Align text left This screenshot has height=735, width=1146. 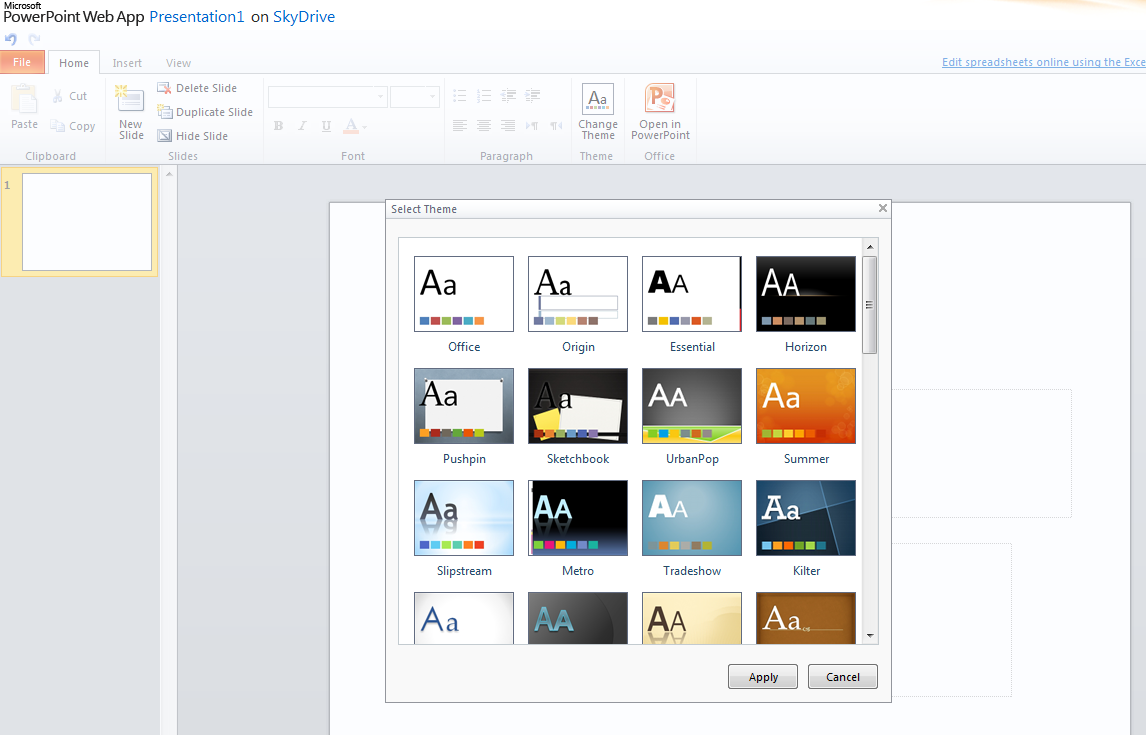coord(460,126)
